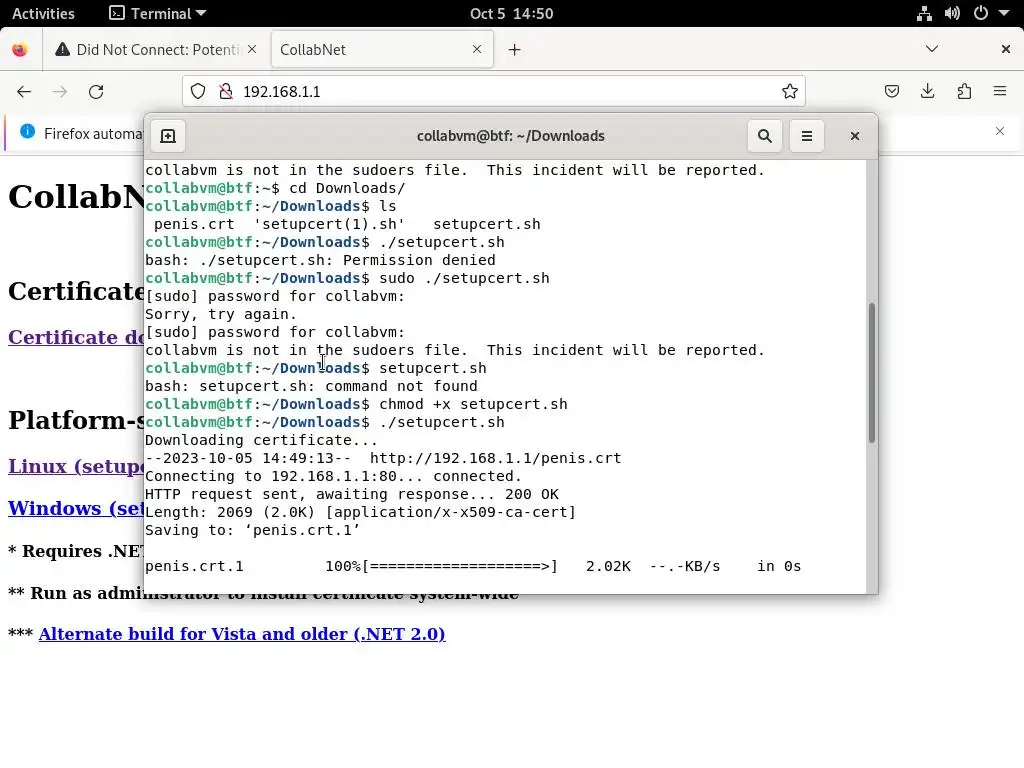Open the Certificate download link
Screen dimensions: 1024x768
click(76, 337)
